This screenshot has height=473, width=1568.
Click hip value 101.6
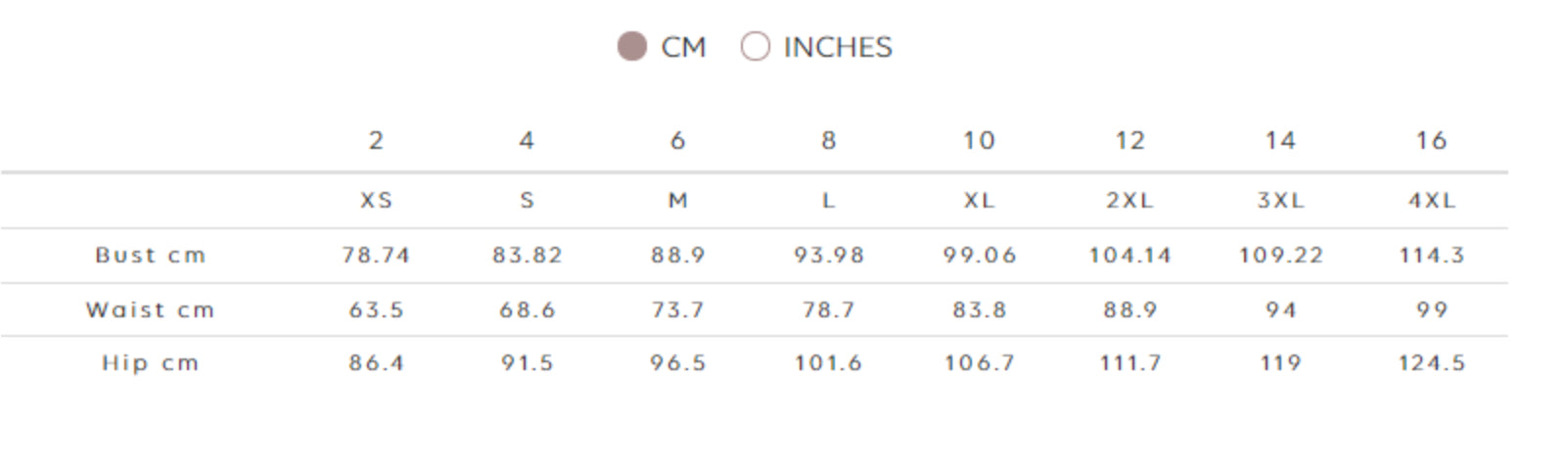828,363
